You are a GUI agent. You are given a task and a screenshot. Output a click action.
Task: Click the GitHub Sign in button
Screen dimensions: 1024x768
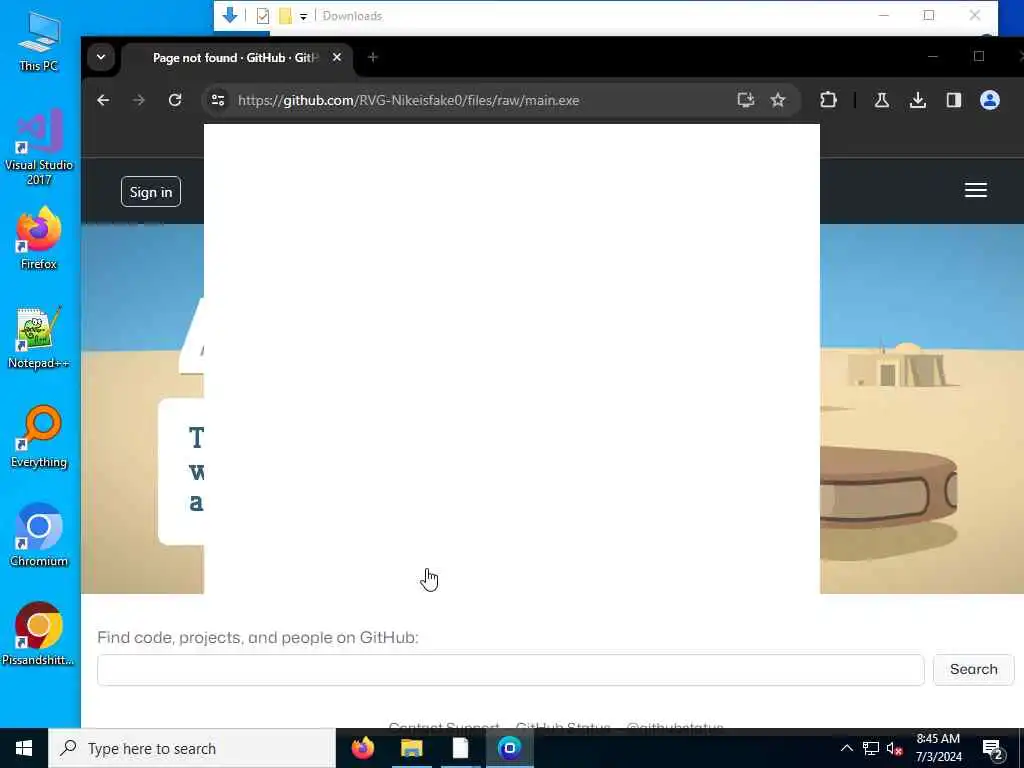151,192
